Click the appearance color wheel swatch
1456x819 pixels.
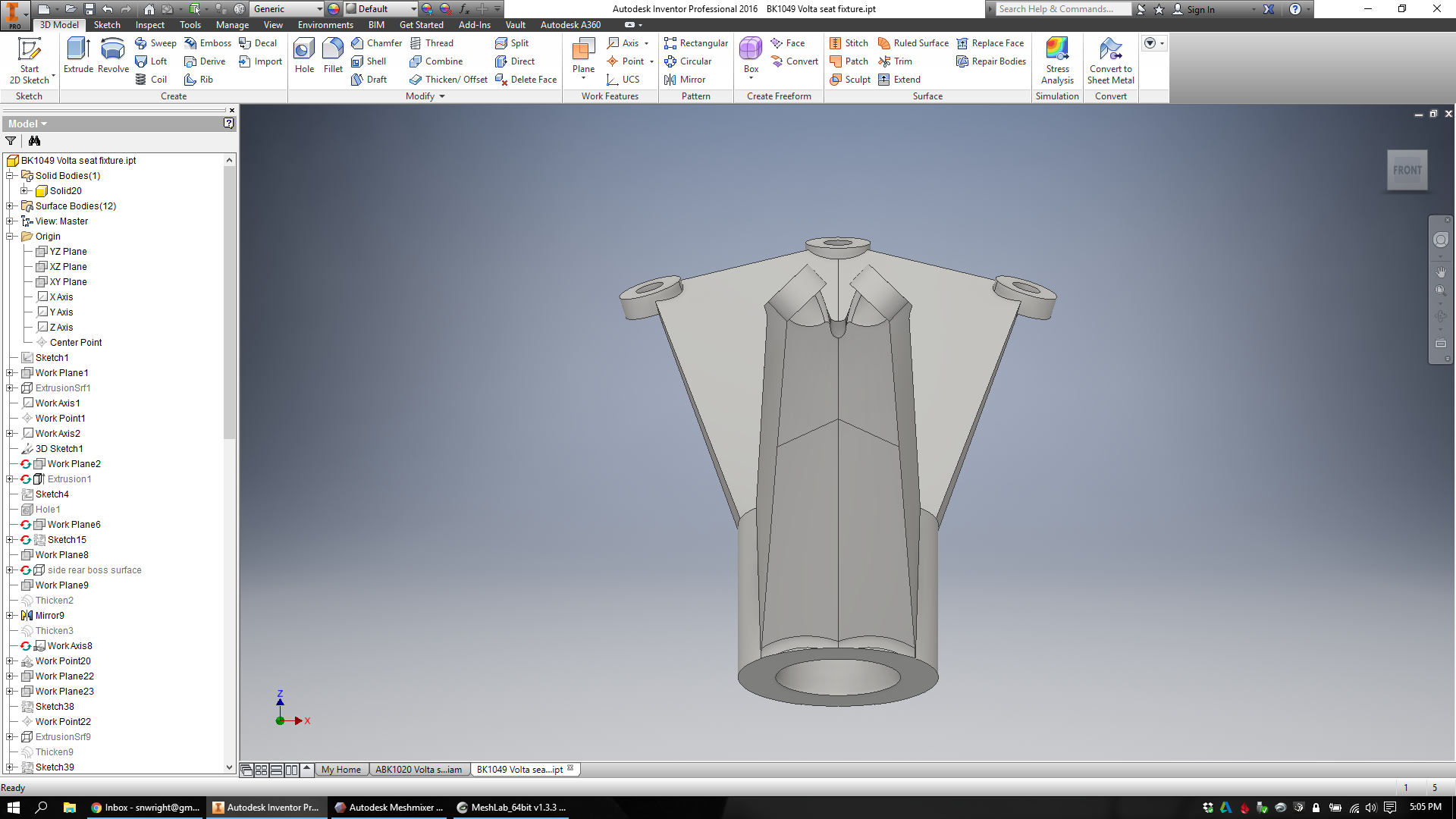click(334, 9)
